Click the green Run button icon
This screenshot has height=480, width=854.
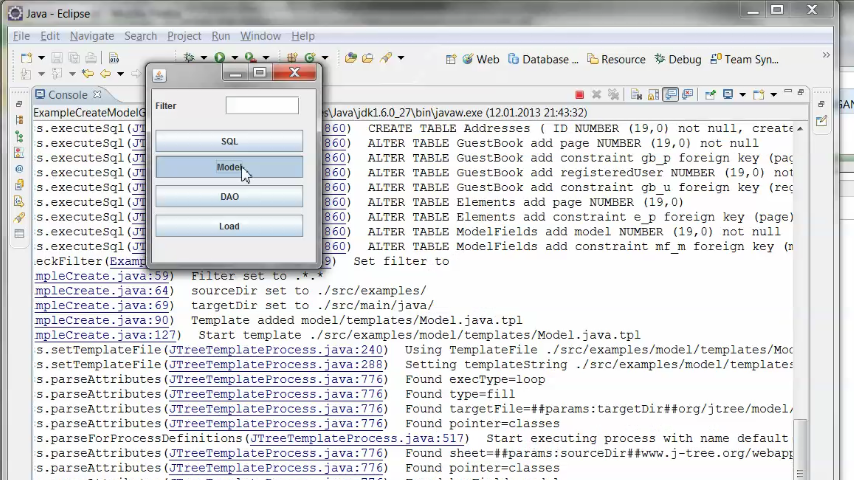(x=219, y=57)
